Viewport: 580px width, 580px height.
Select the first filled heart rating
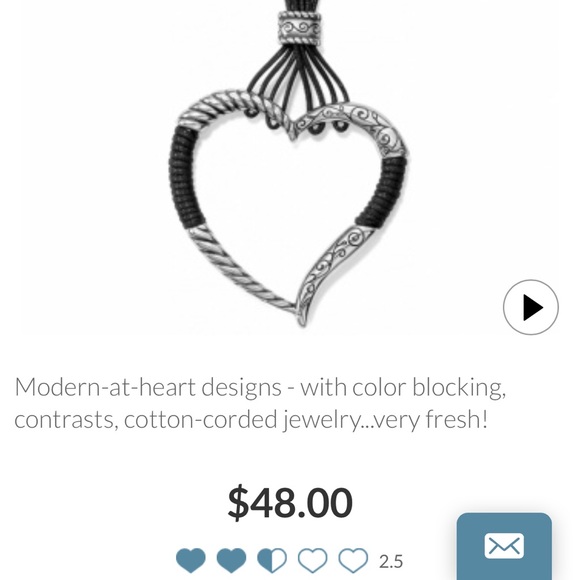[190, 560]
